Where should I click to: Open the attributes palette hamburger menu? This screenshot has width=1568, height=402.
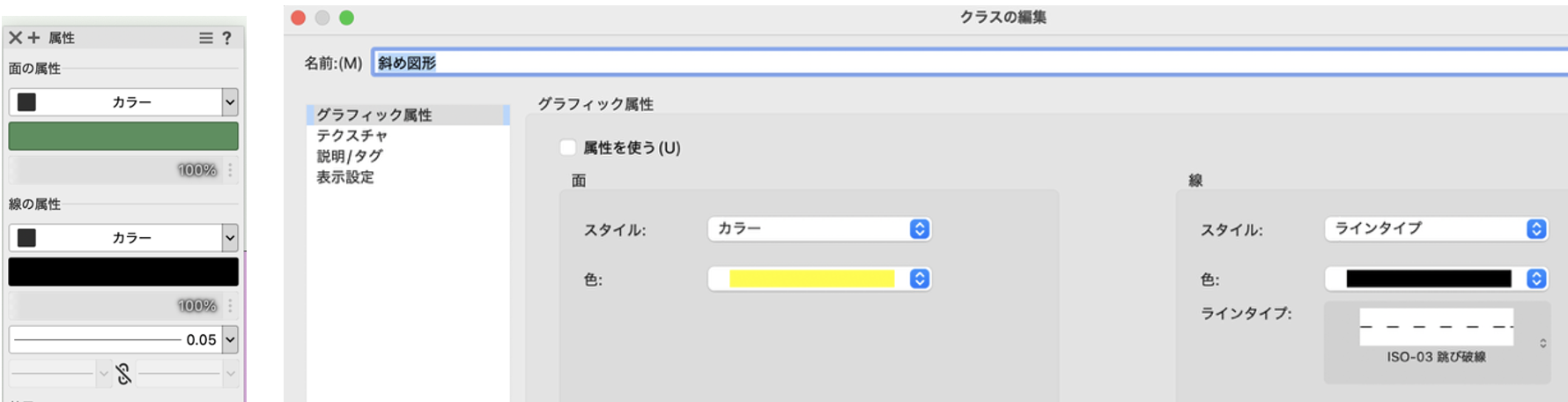[x=205, y=38]
